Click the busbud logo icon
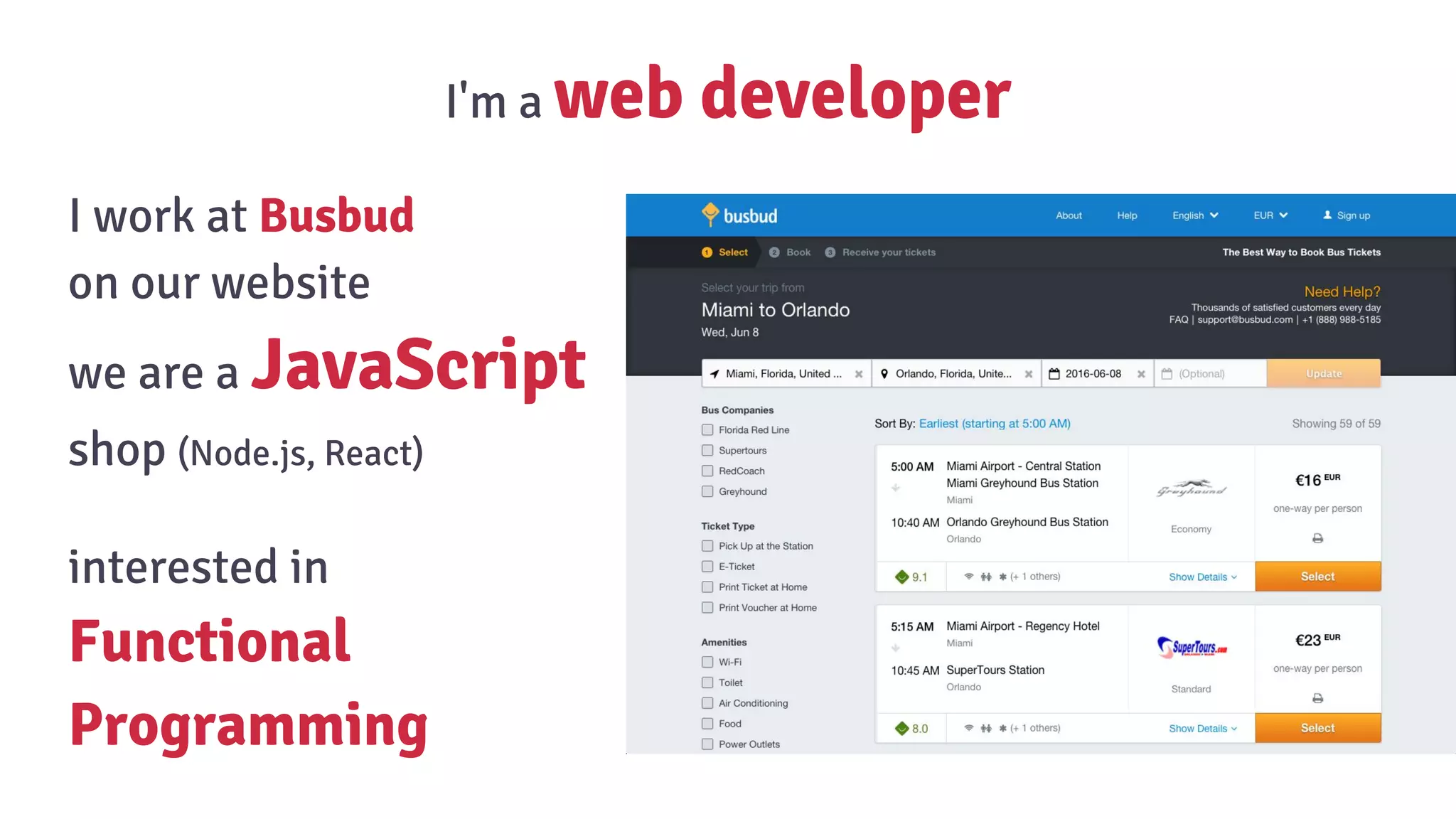 pyautogui.click(x=710, y=215)
